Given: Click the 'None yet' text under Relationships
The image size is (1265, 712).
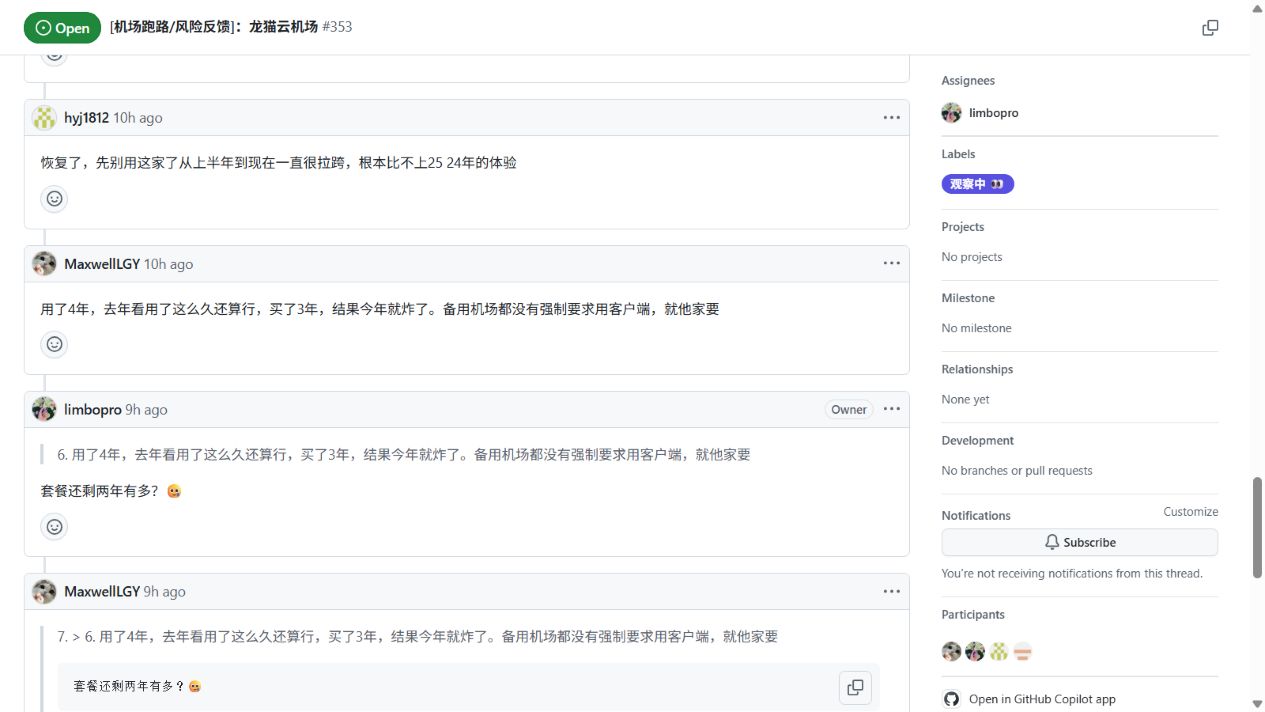Looking at the screenshot, I should pyautogui.click(x=965, y=399).
